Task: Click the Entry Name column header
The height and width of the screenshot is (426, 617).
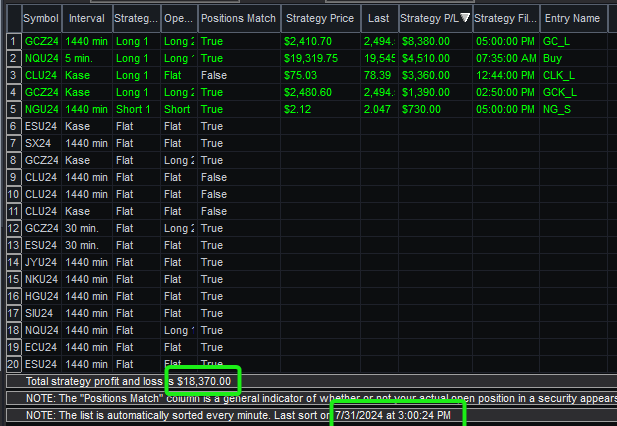Action: (573, 18)
